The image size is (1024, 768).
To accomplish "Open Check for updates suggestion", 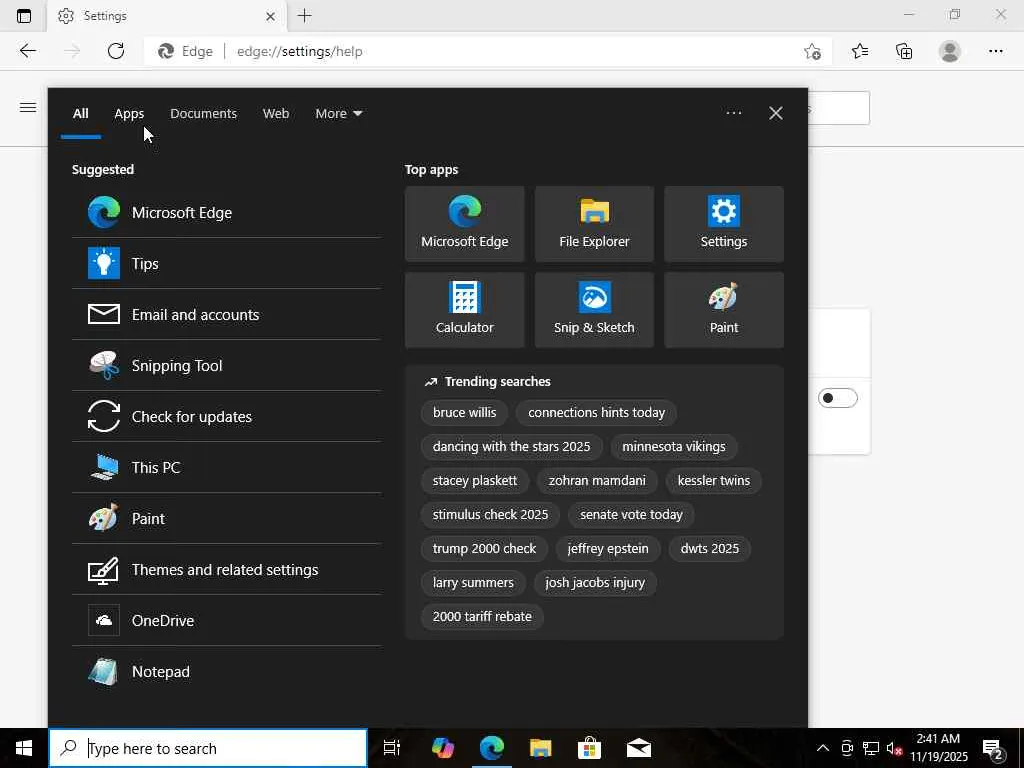I will [x=226, y=416].
